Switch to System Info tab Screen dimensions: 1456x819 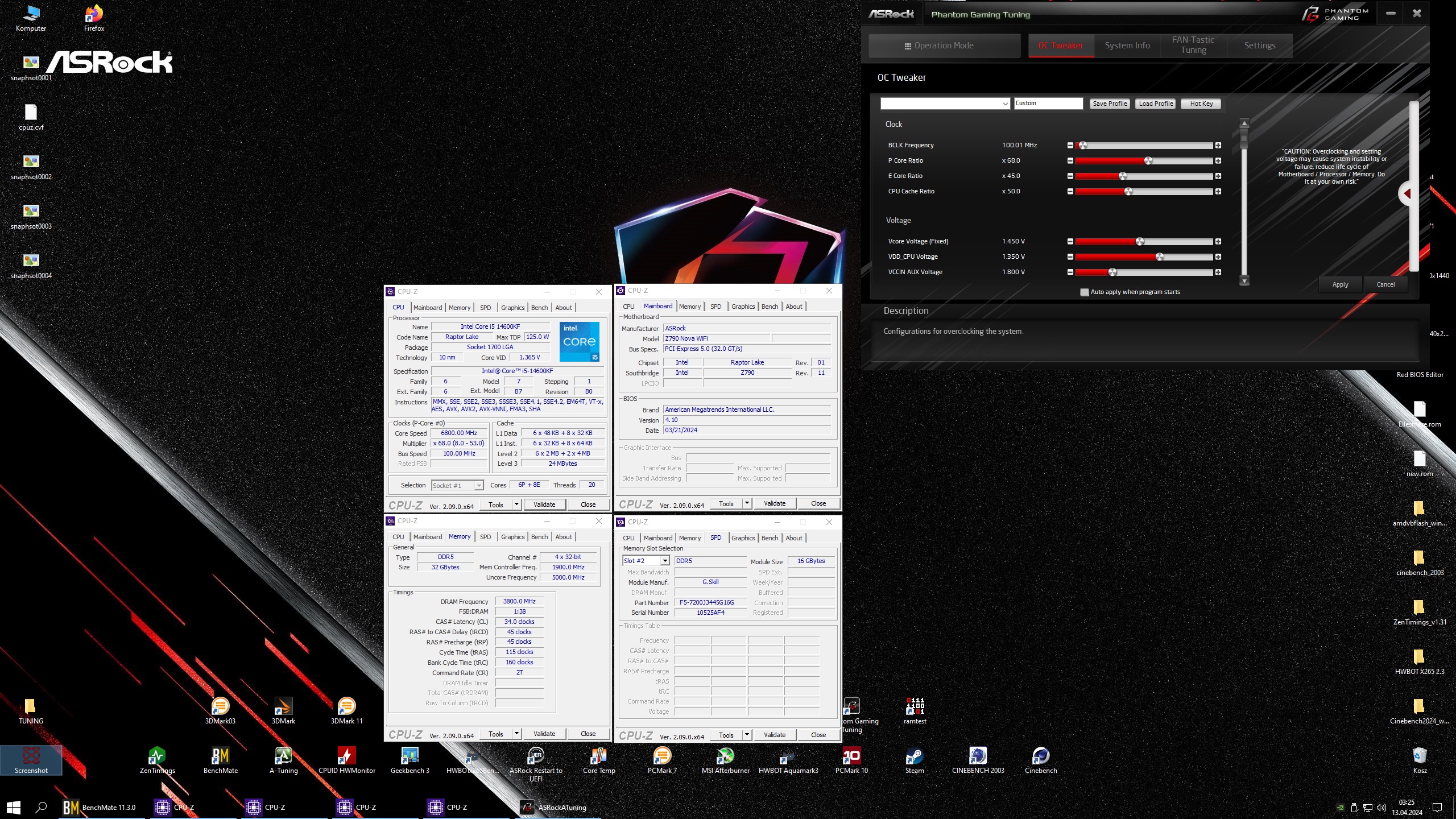click(1127, 45)
